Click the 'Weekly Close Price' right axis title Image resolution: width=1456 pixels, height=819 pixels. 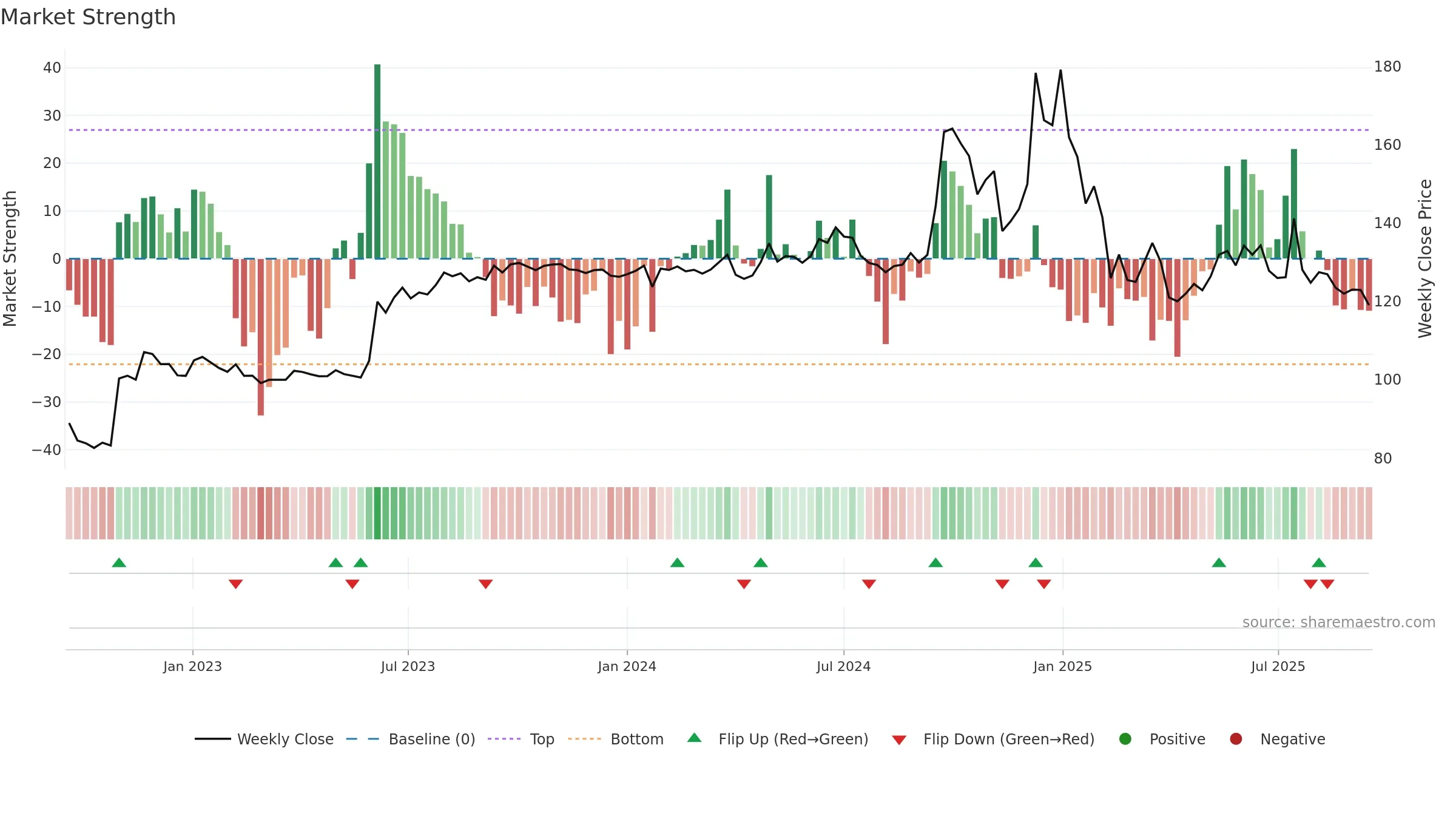click(1425, 258)
